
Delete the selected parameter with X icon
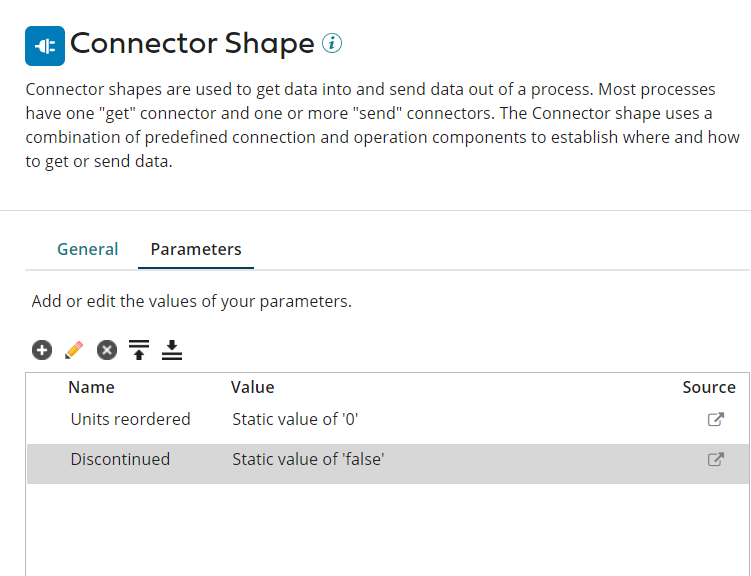click(x=107, y=350)
